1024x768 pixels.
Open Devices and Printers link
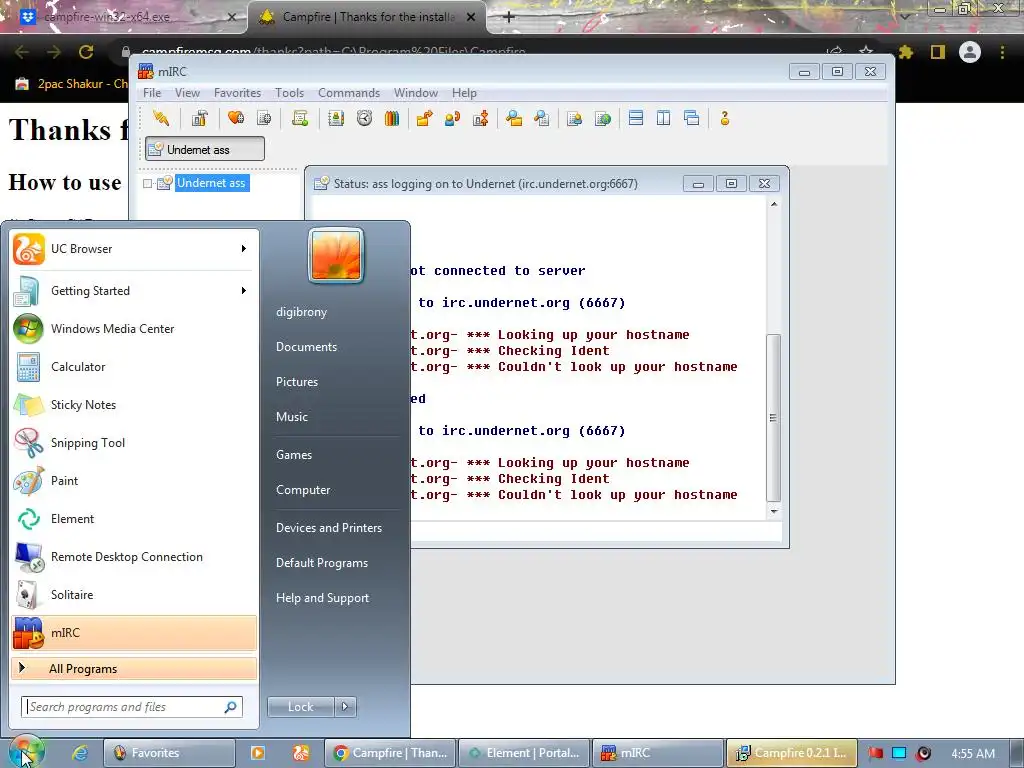(x=328, y=528)
